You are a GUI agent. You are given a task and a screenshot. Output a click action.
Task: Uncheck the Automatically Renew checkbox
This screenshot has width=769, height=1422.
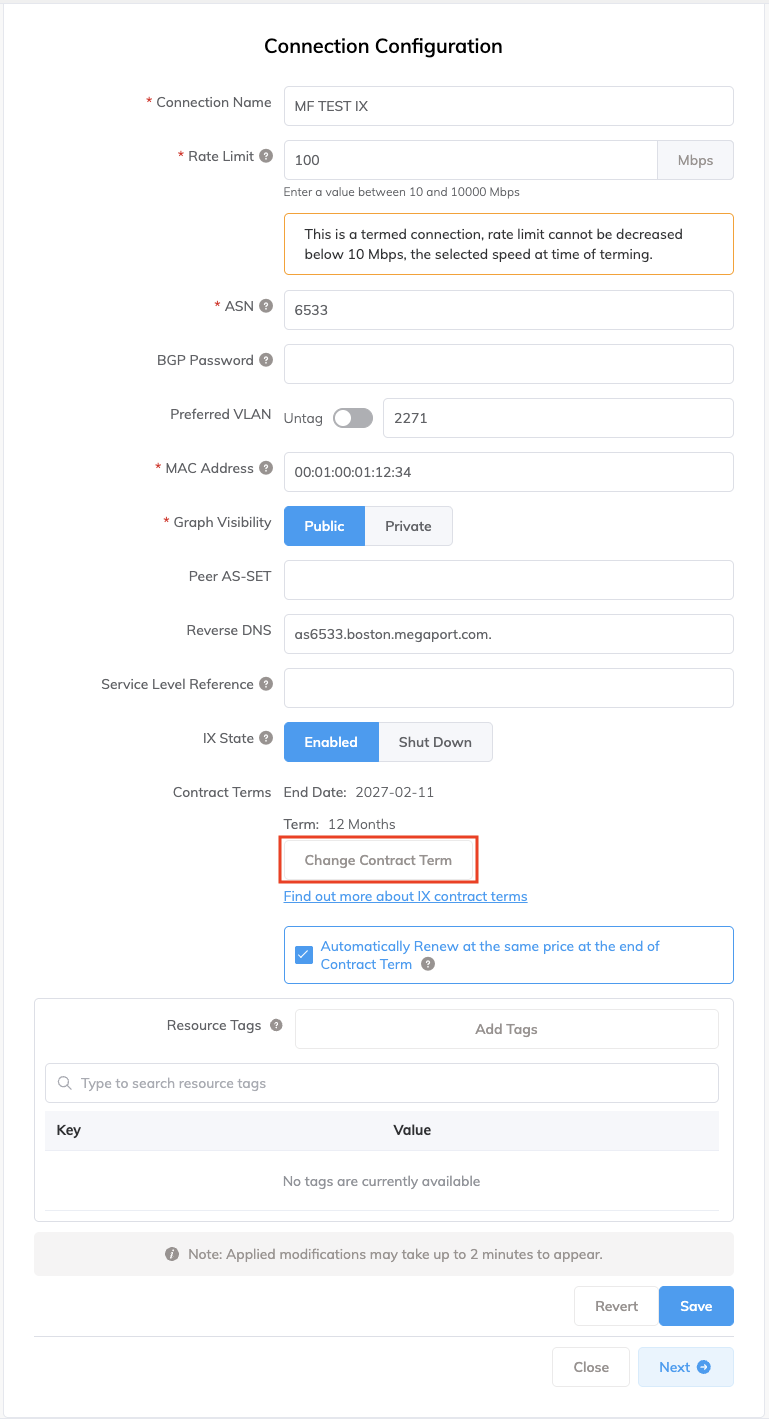[304, 955]
